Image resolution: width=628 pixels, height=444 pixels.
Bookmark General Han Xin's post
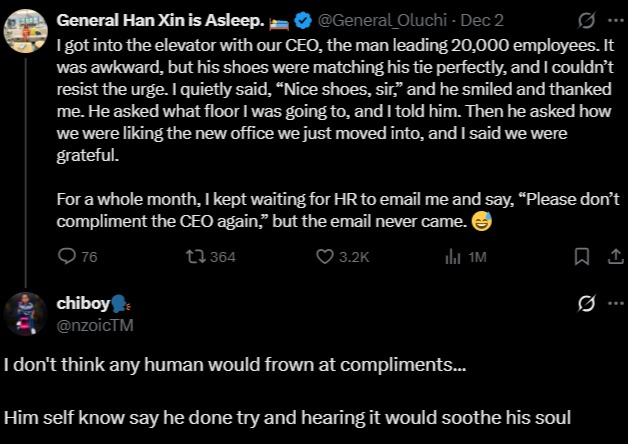coord(581,257)
